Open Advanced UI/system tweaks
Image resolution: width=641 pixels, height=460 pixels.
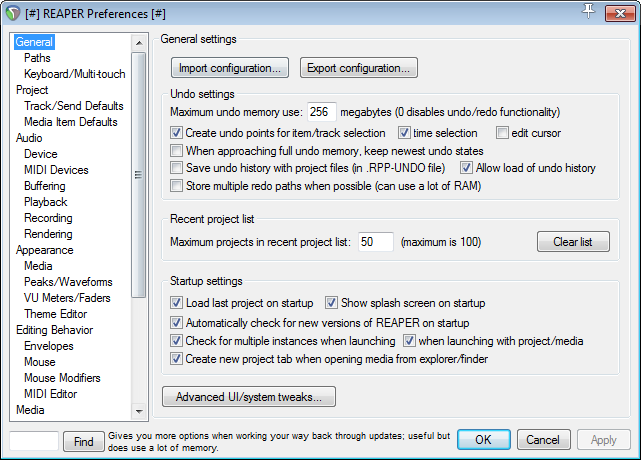(x=248, y=397)
